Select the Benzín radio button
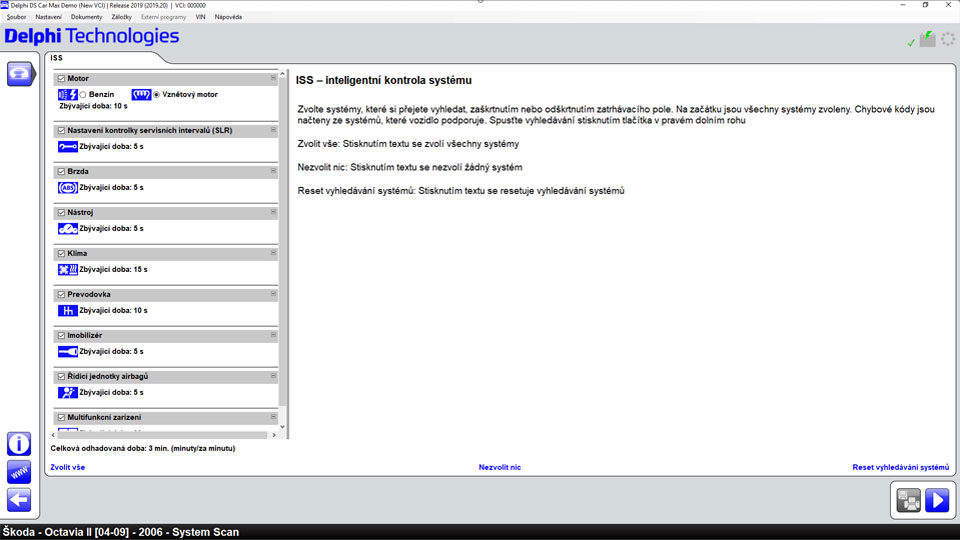 point(83,95)
